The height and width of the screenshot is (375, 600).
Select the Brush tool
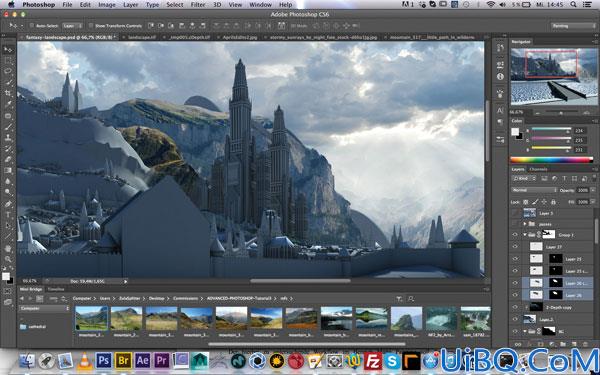point(8,127)
